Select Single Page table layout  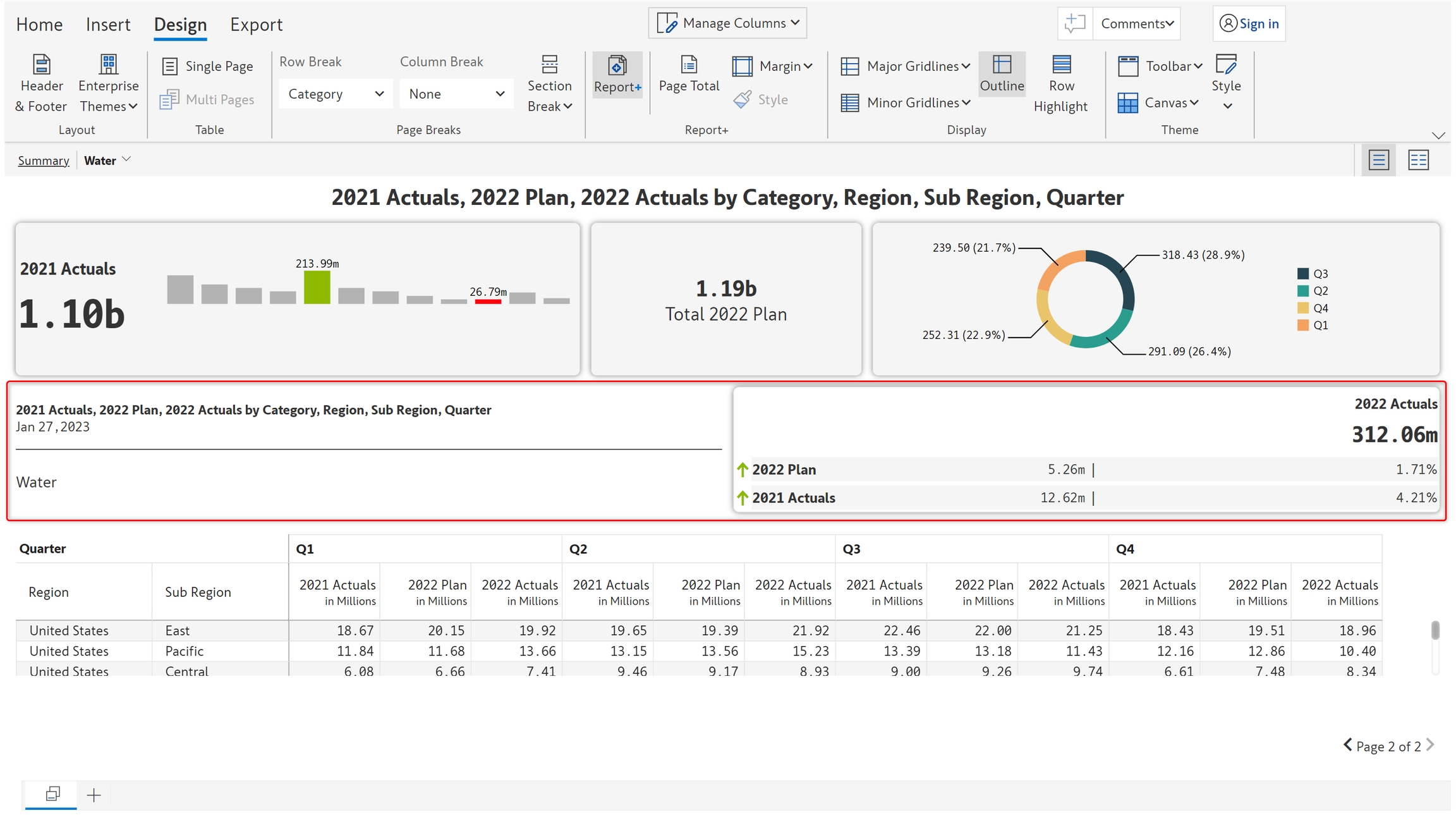(208, 66)
